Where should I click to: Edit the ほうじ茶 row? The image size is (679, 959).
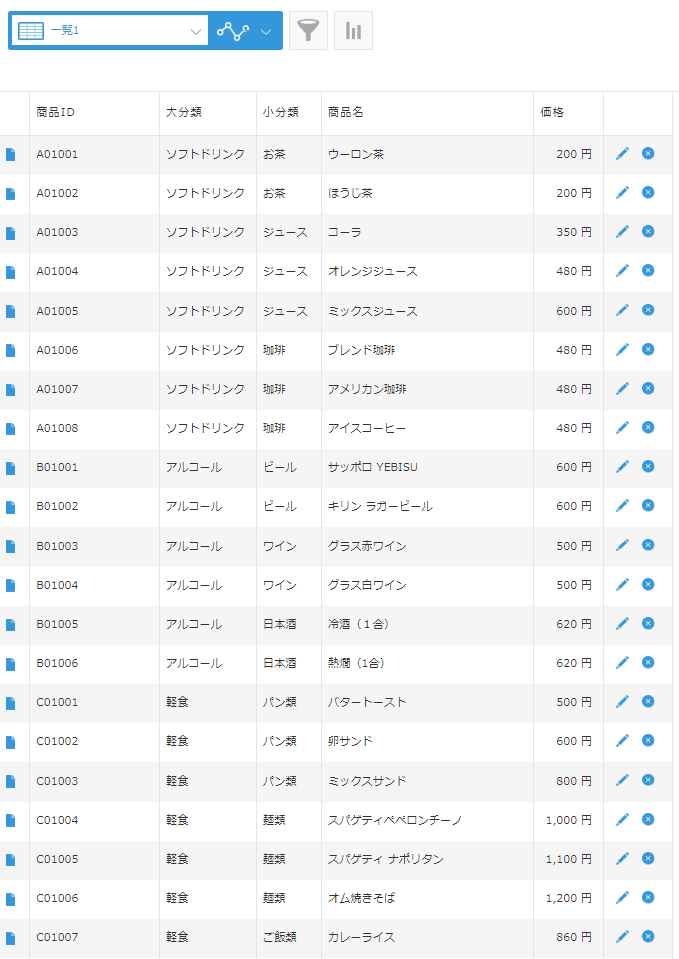[622, 193]
